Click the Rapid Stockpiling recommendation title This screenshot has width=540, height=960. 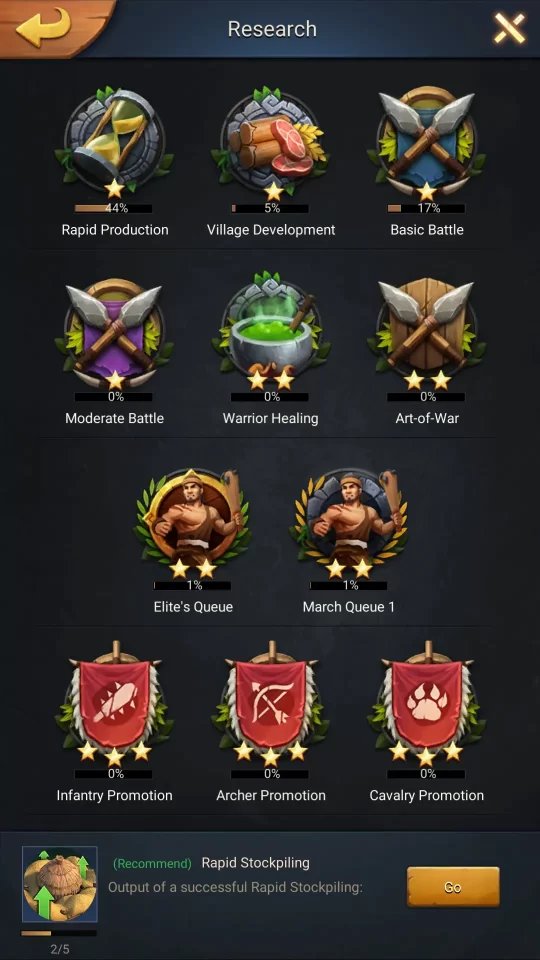coord(255,863)
